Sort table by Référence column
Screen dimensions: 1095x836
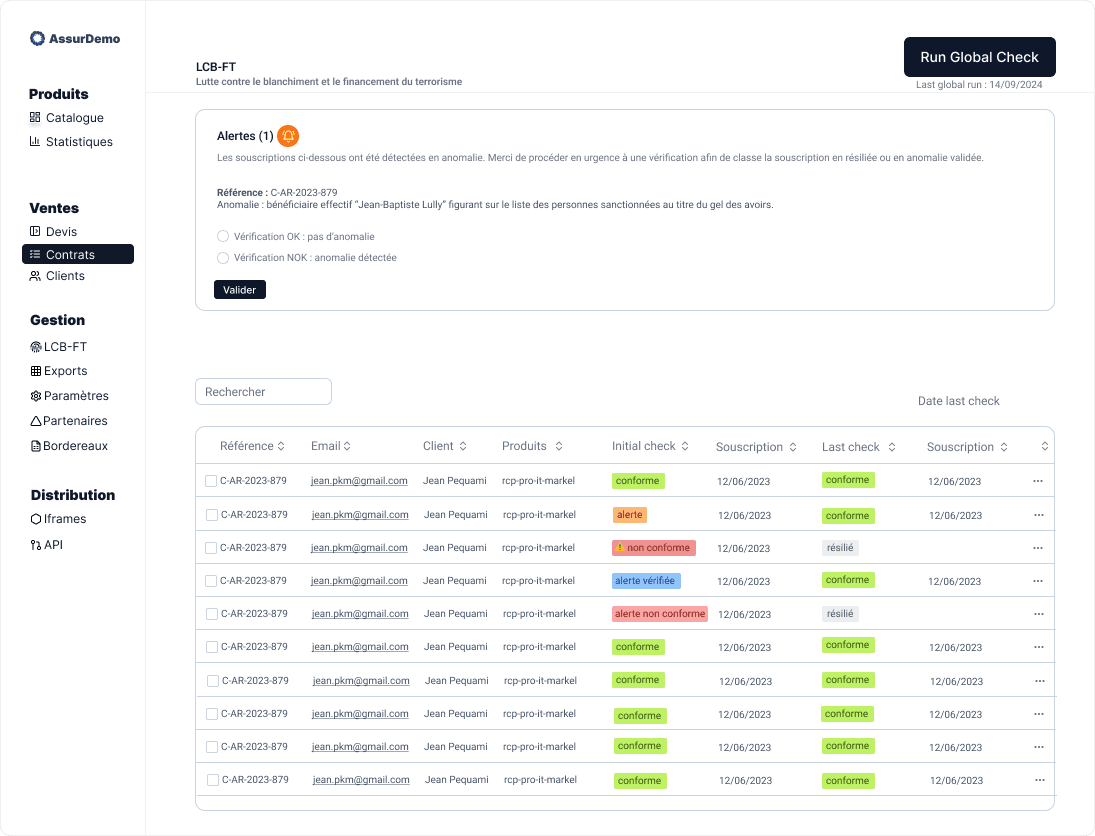click(281, 447)
